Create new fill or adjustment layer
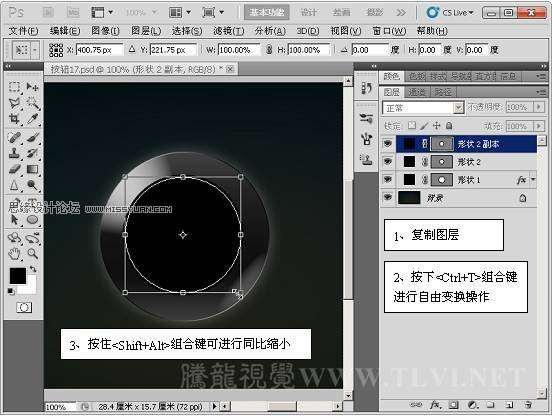Image resolution: width=552 pixels, height=416 pixels. [472, 405]
